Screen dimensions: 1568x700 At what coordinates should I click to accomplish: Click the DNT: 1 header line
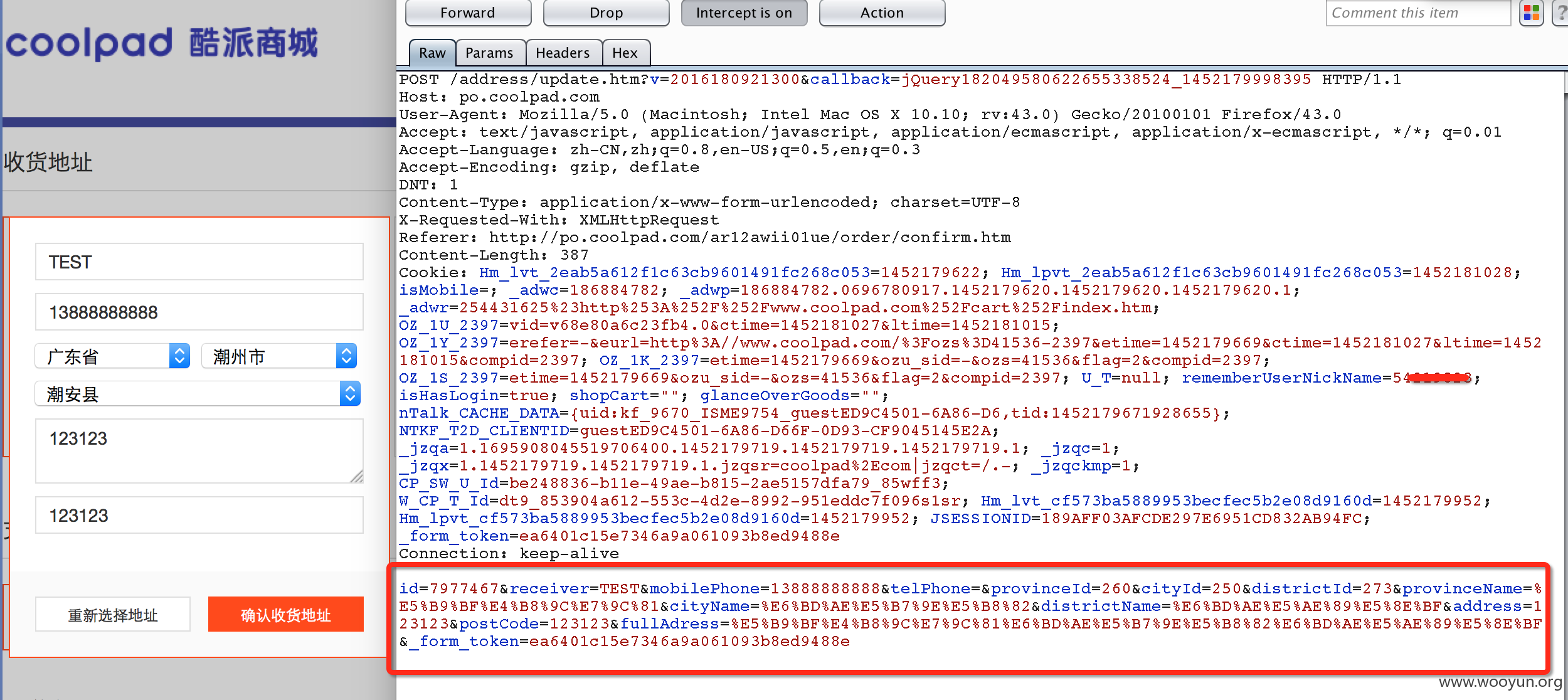pos(428,185)
